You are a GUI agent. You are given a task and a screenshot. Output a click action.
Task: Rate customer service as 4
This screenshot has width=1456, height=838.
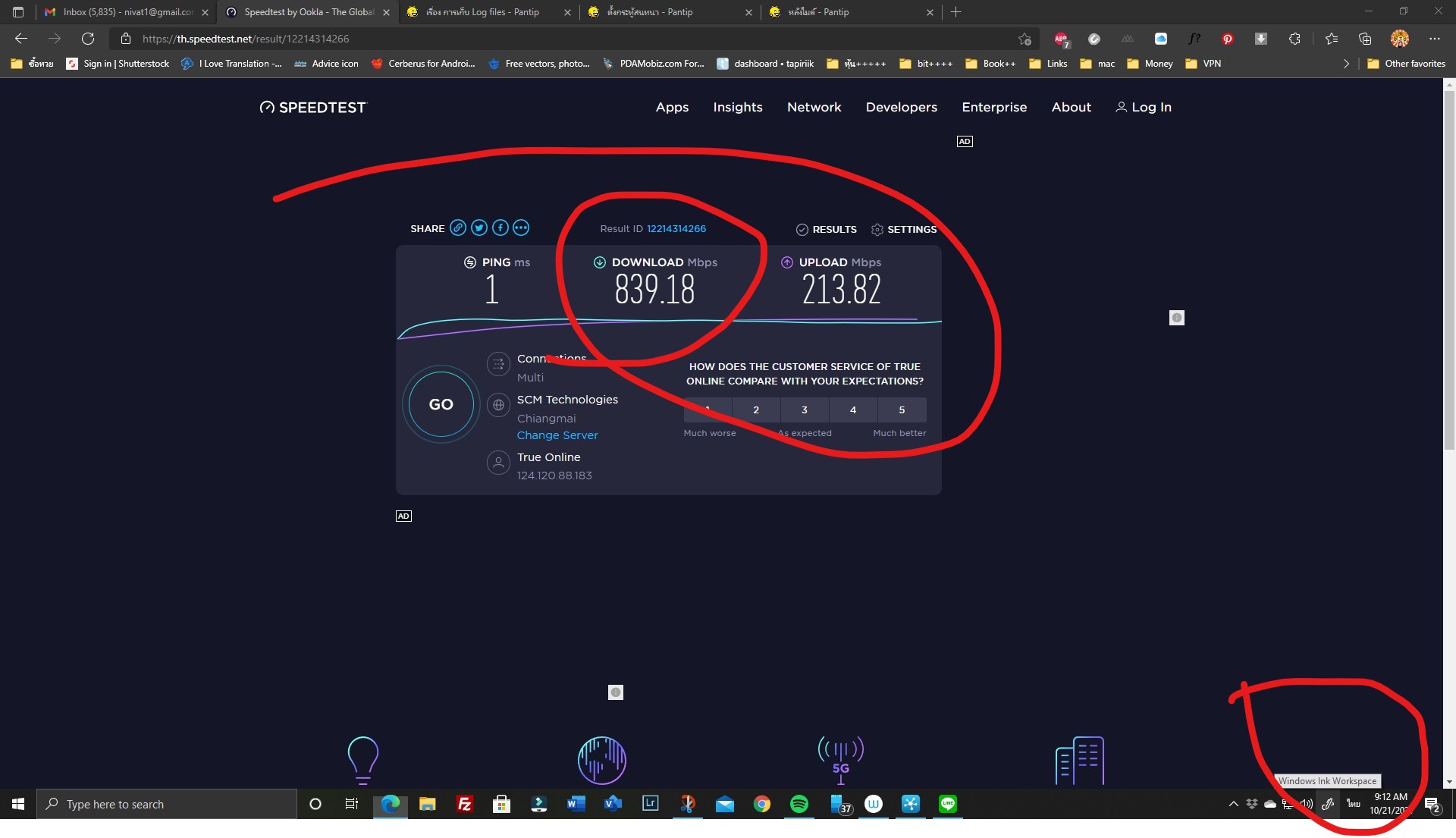tap(853, 410)
